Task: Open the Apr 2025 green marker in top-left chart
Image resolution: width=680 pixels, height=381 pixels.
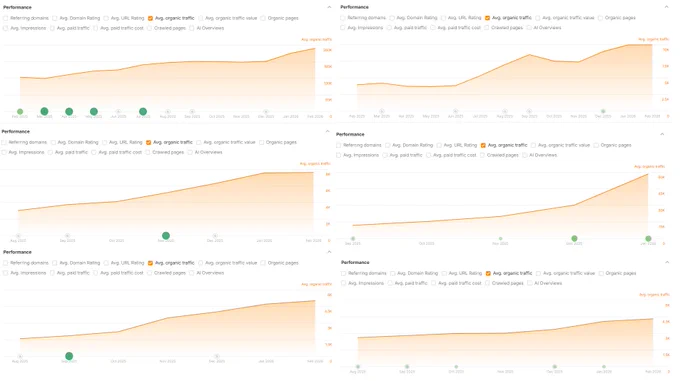Action: tap(69, 111)
